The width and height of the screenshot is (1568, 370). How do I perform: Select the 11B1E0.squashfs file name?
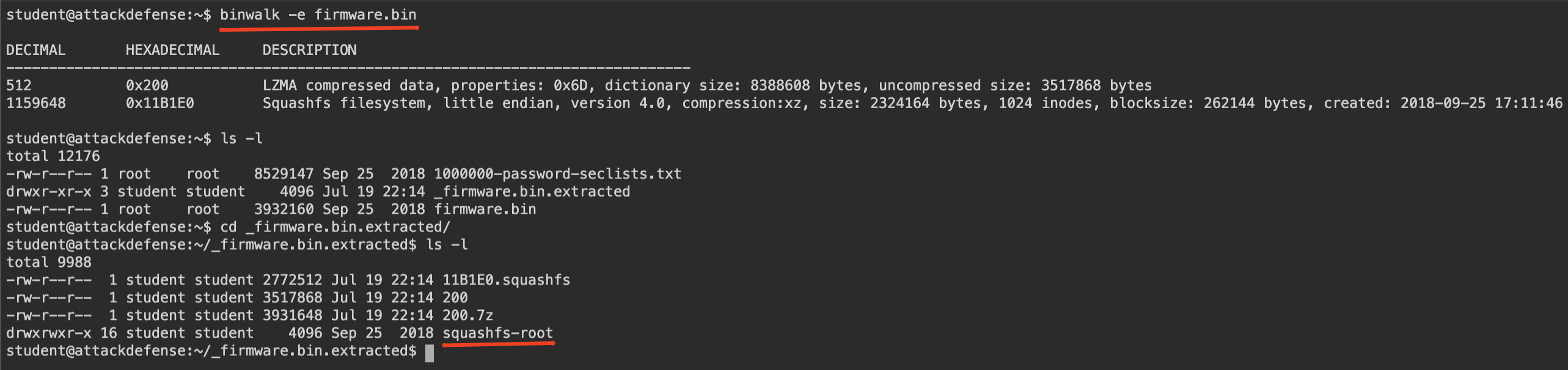506,280
